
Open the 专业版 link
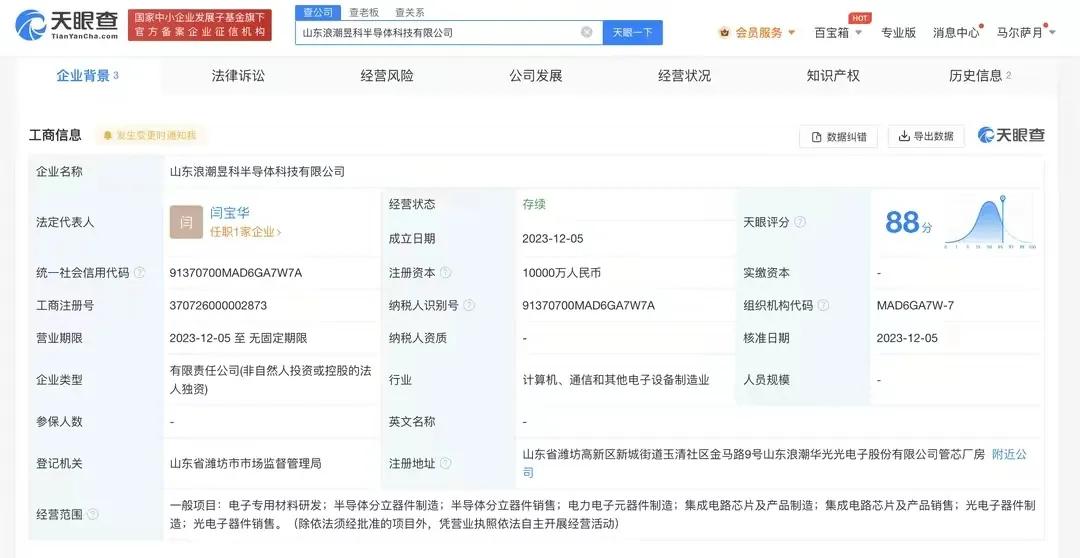pyautogui.click(x=898, y=32)
